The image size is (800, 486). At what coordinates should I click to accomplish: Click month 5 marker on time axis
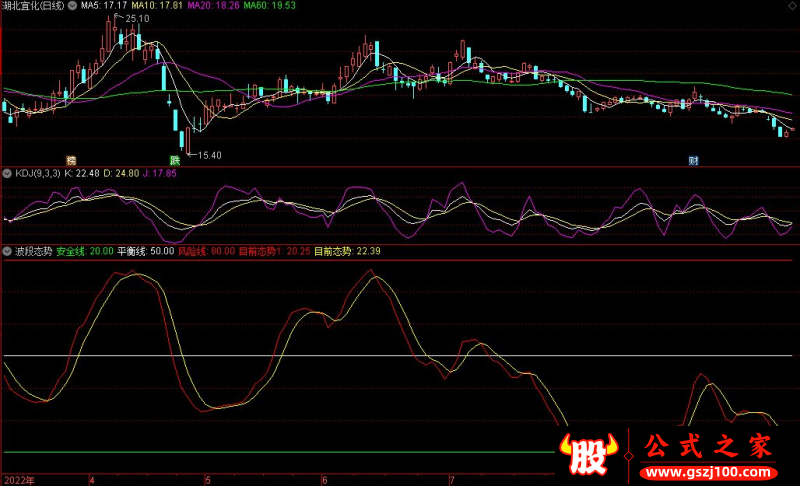tap(208, 480)
